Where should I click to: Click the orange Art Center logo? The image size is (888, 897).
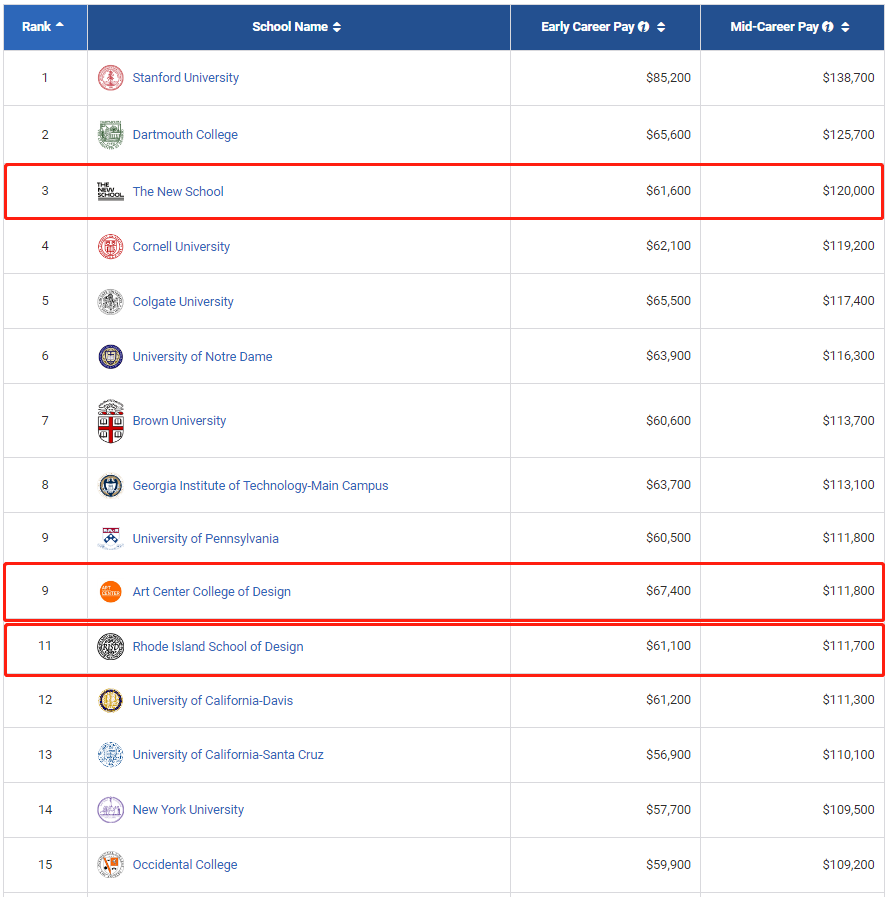pyautogui.click(x=110, y=592)
